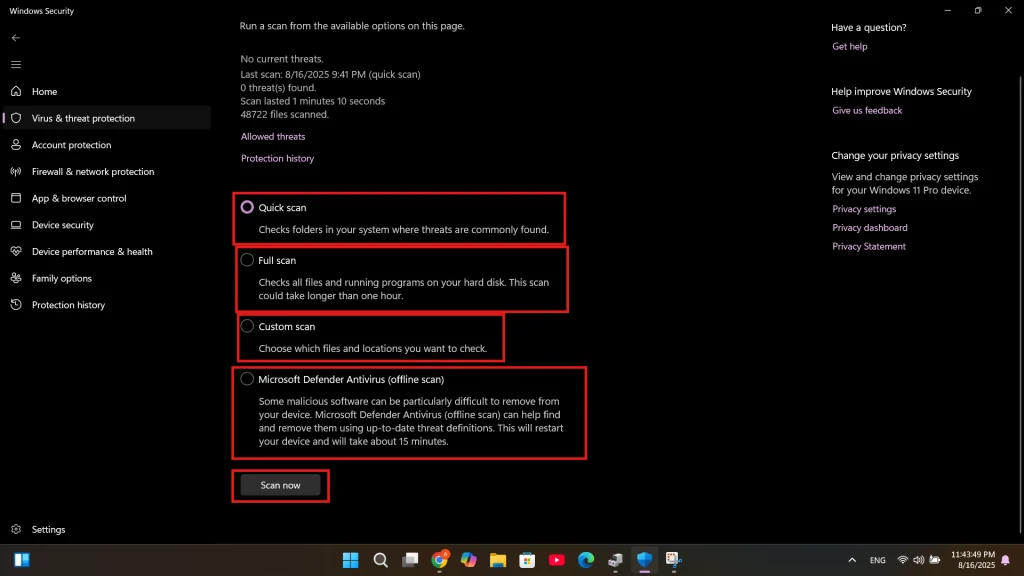Viewport: 1024px width, 576px height.
Task: Click the back arrow icon
Action: [15, 37]
